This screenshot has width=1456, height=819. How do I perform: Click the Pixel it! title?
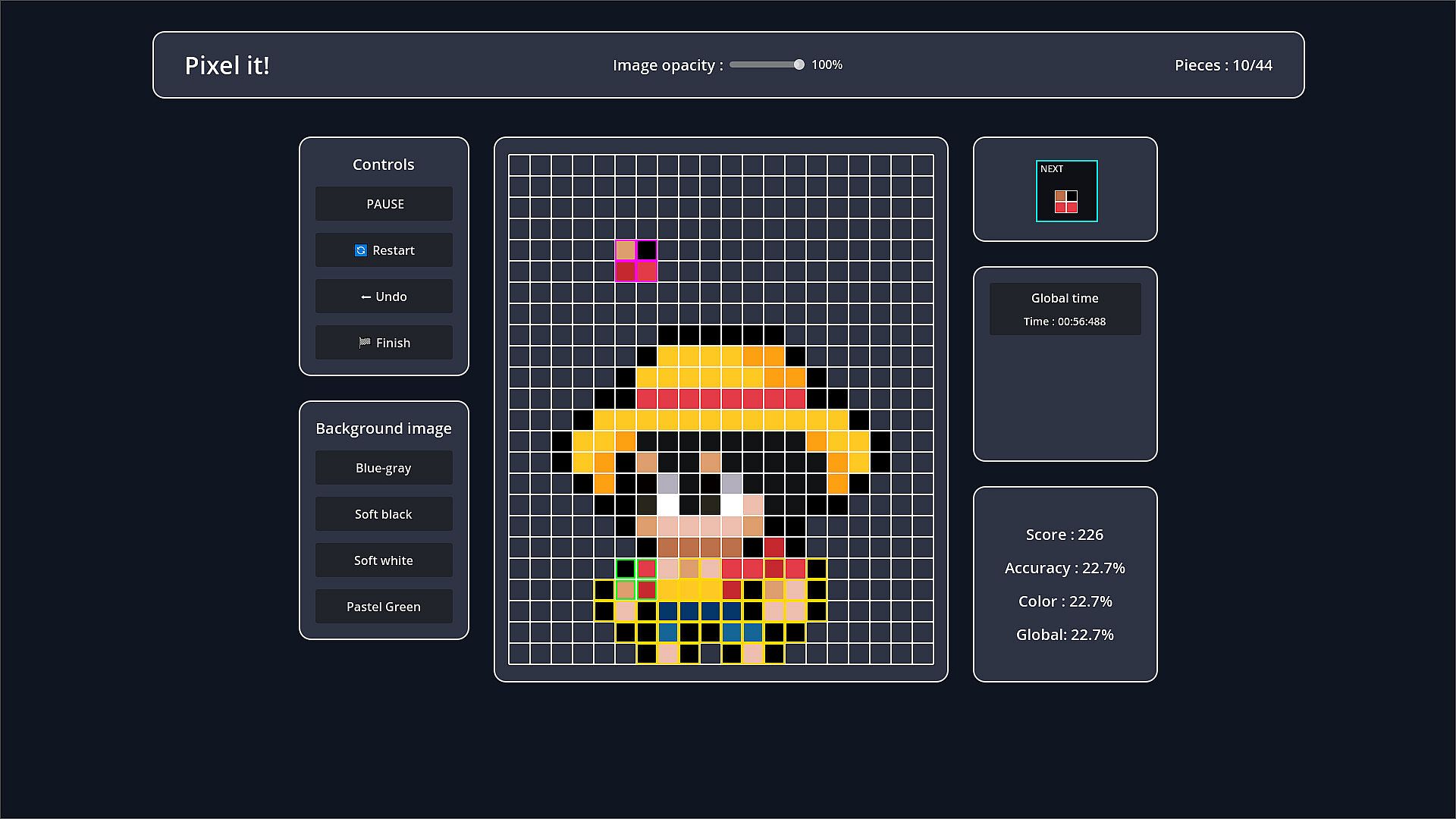coord(227,65)
